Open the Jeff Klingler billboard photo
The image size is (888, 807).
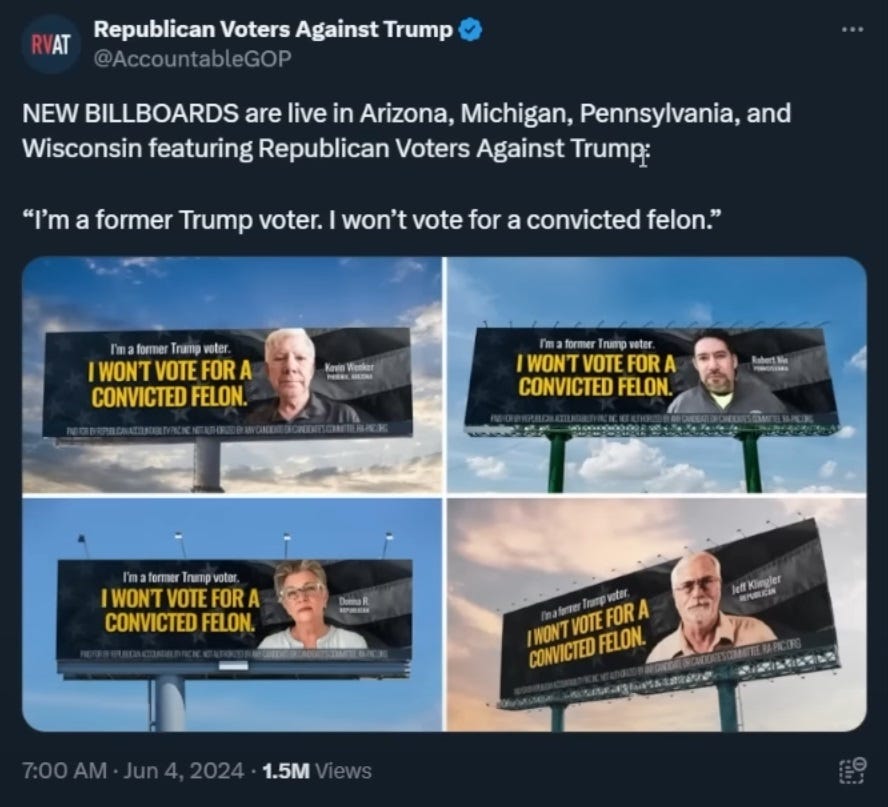pyautogui.click(x=656, y=615)
